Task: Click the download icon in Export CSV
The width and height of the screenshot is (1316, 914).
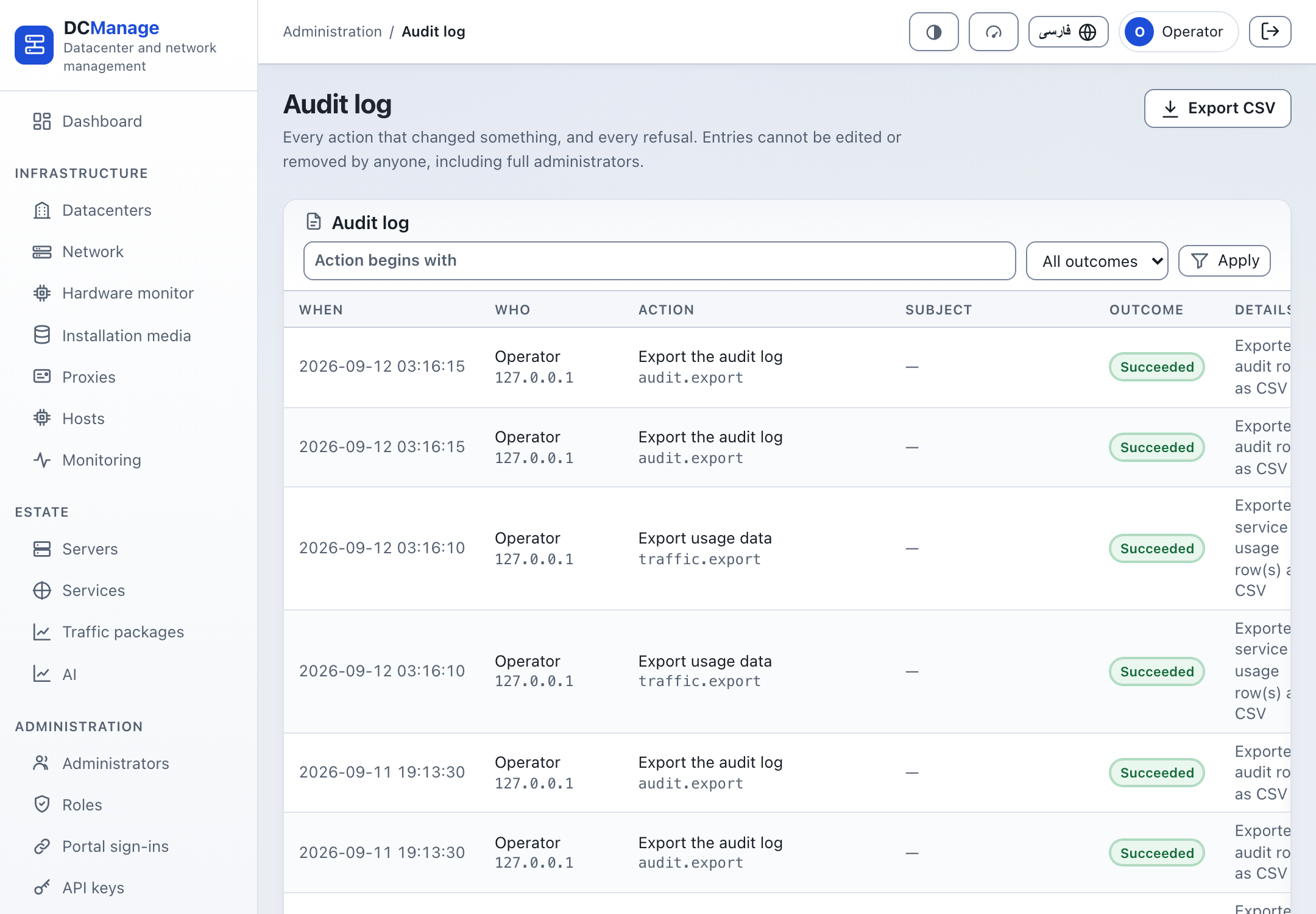Action: 1170,108
